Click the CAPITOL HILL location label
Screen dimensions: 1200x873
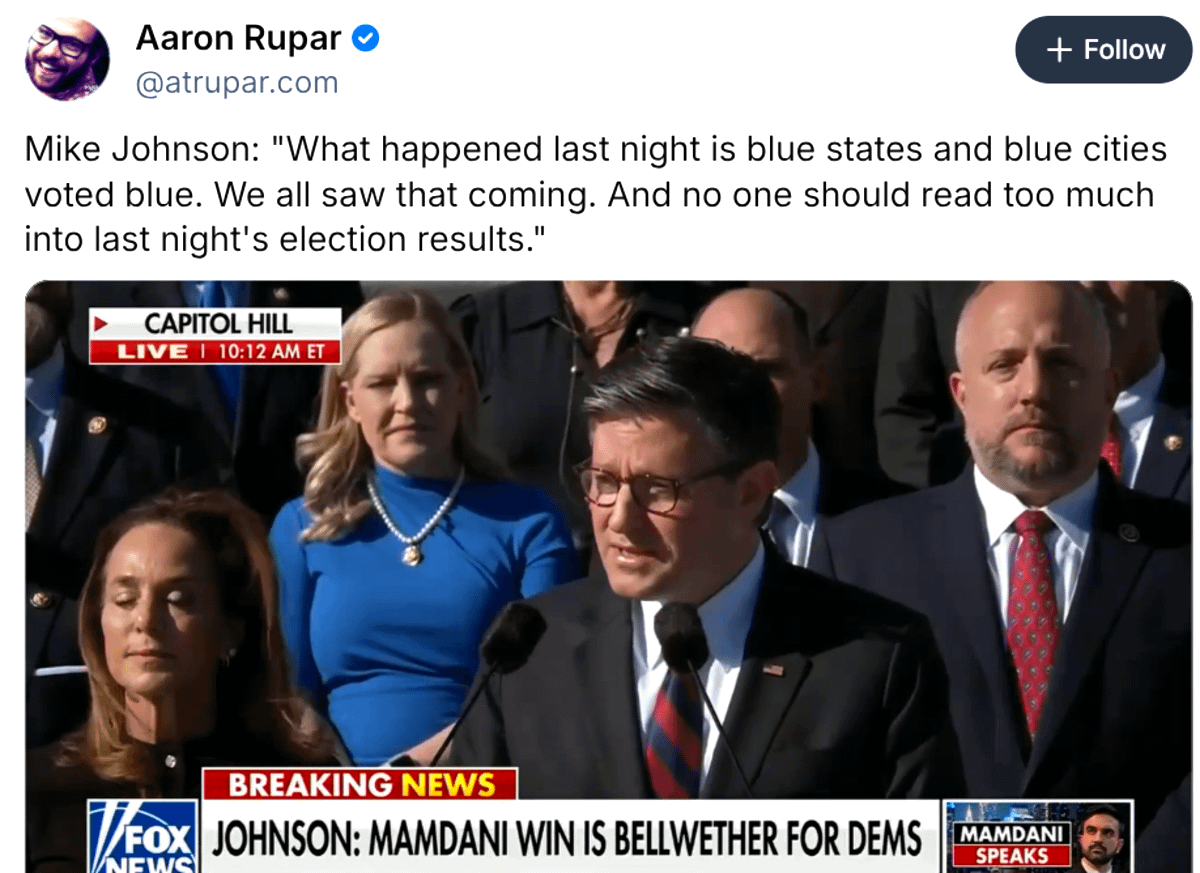[215, 323]
